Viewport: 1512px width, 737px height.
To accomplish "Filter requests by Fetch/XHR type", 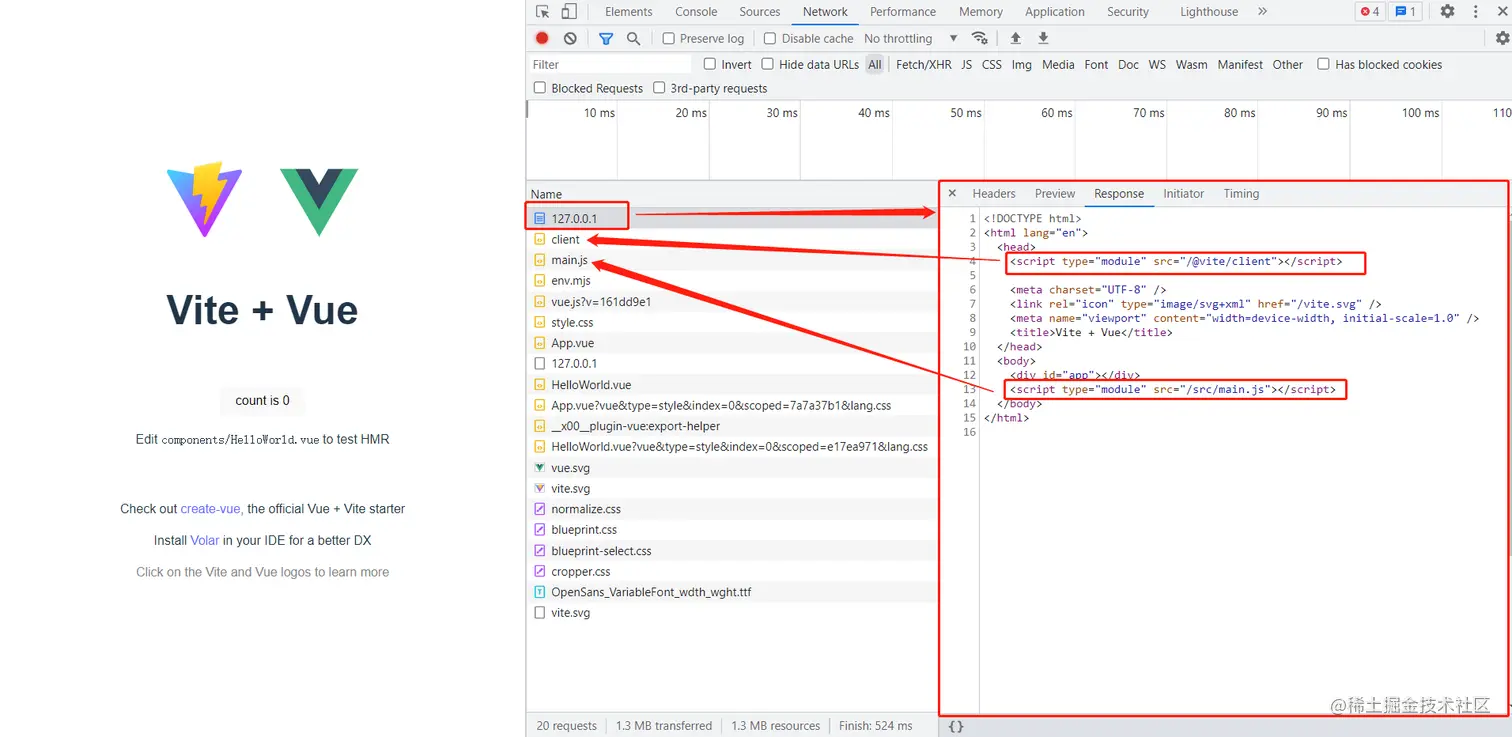I will (924, 64).
